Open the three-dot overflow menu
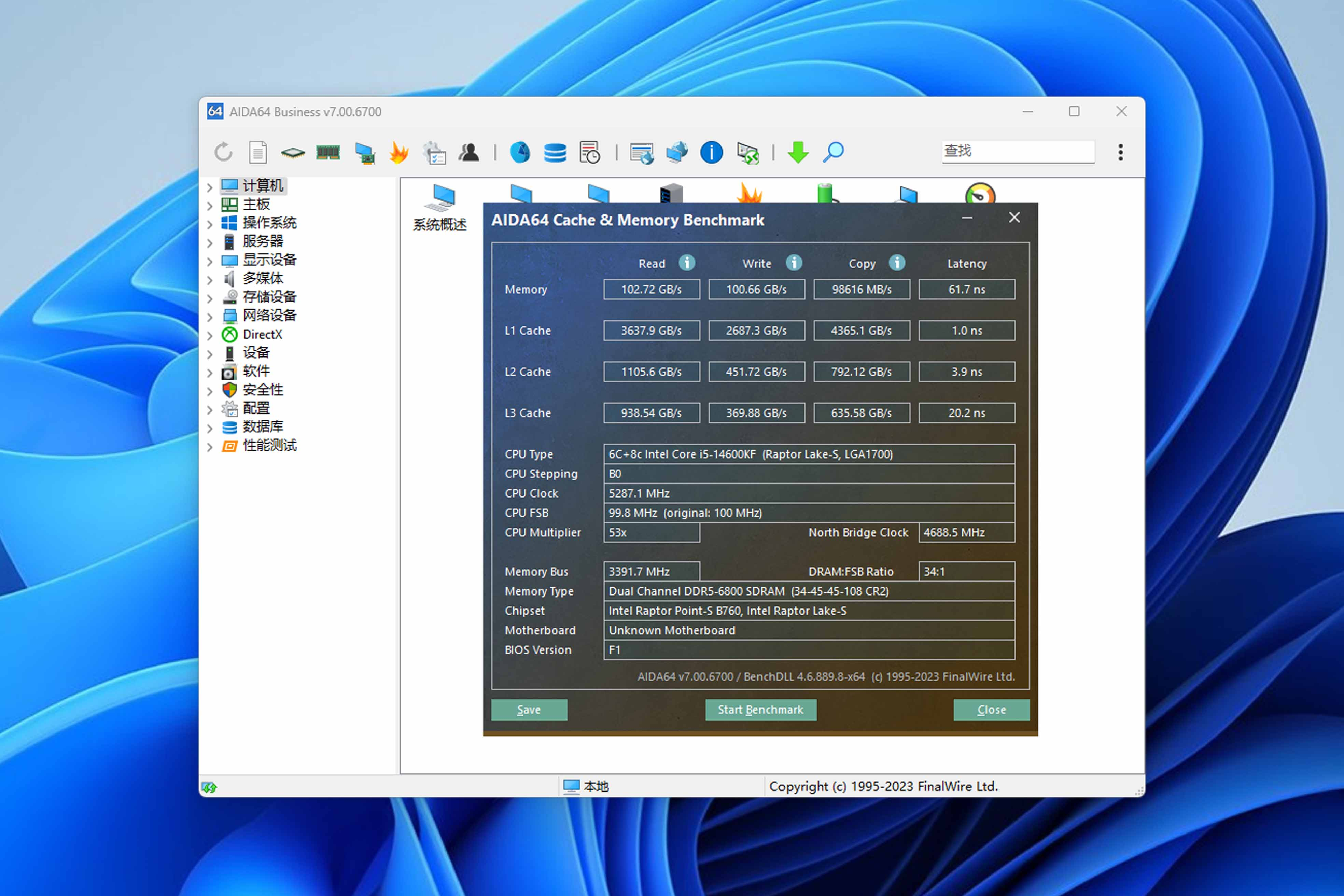 tap(1121, 152)
